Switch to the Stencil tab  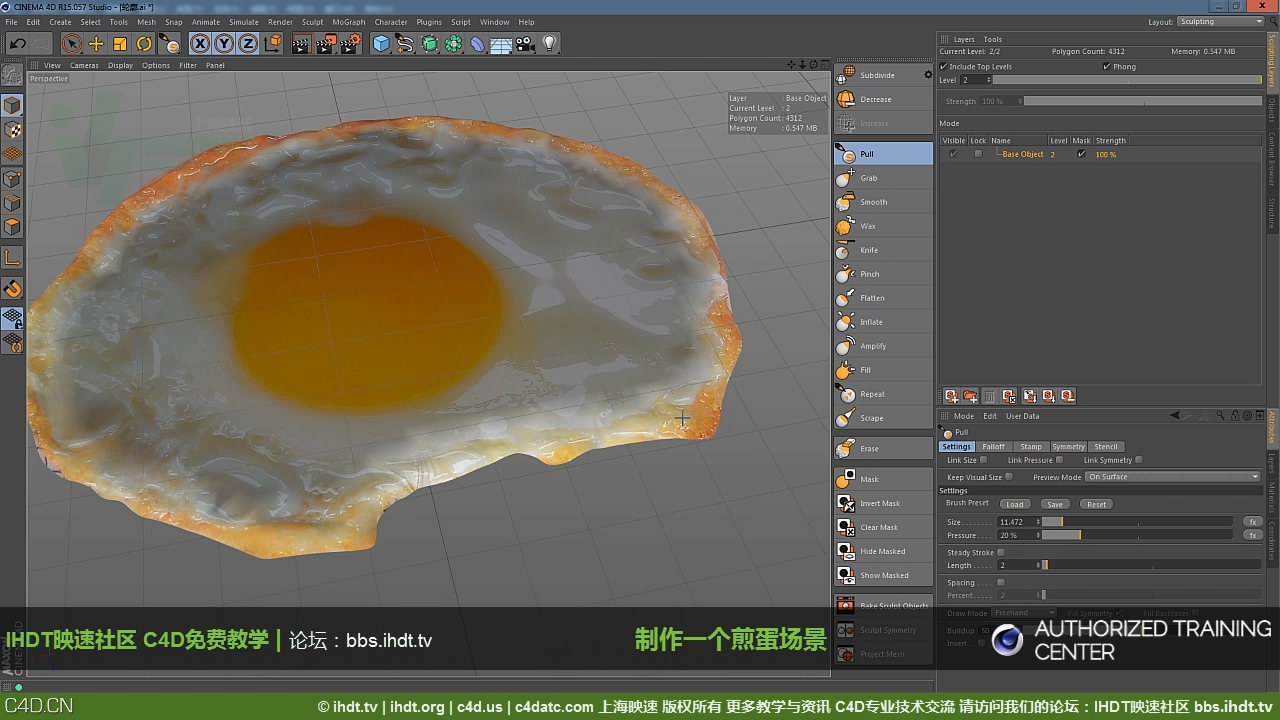(1106, 447)
